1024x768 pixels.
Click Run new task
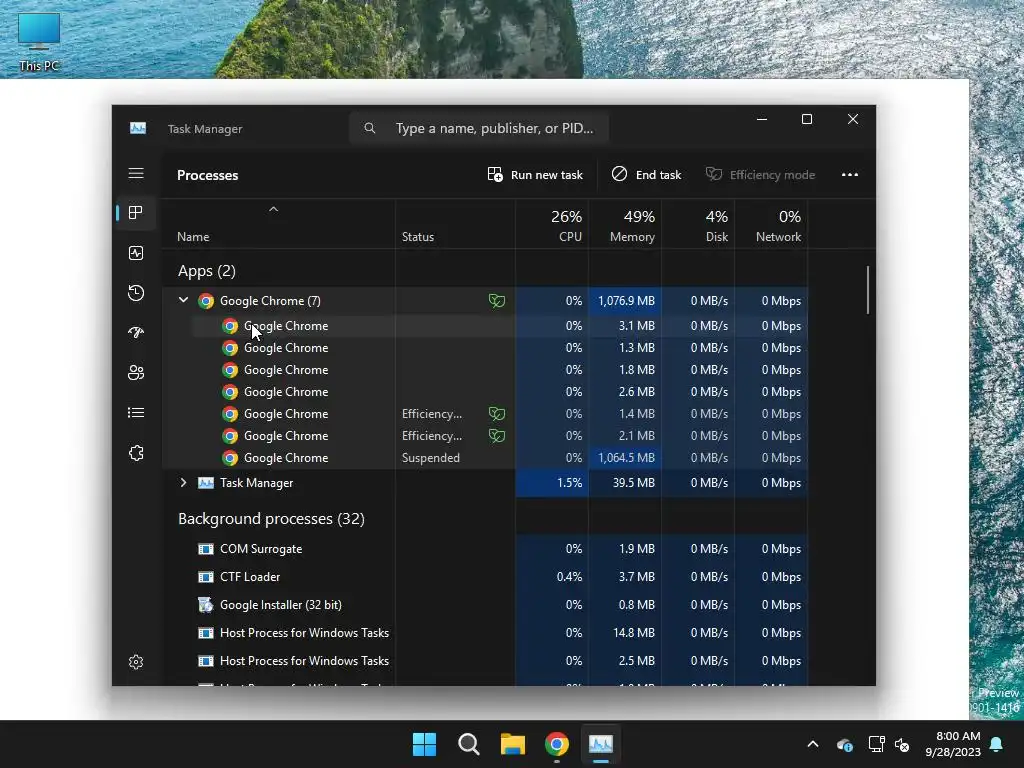535,174
